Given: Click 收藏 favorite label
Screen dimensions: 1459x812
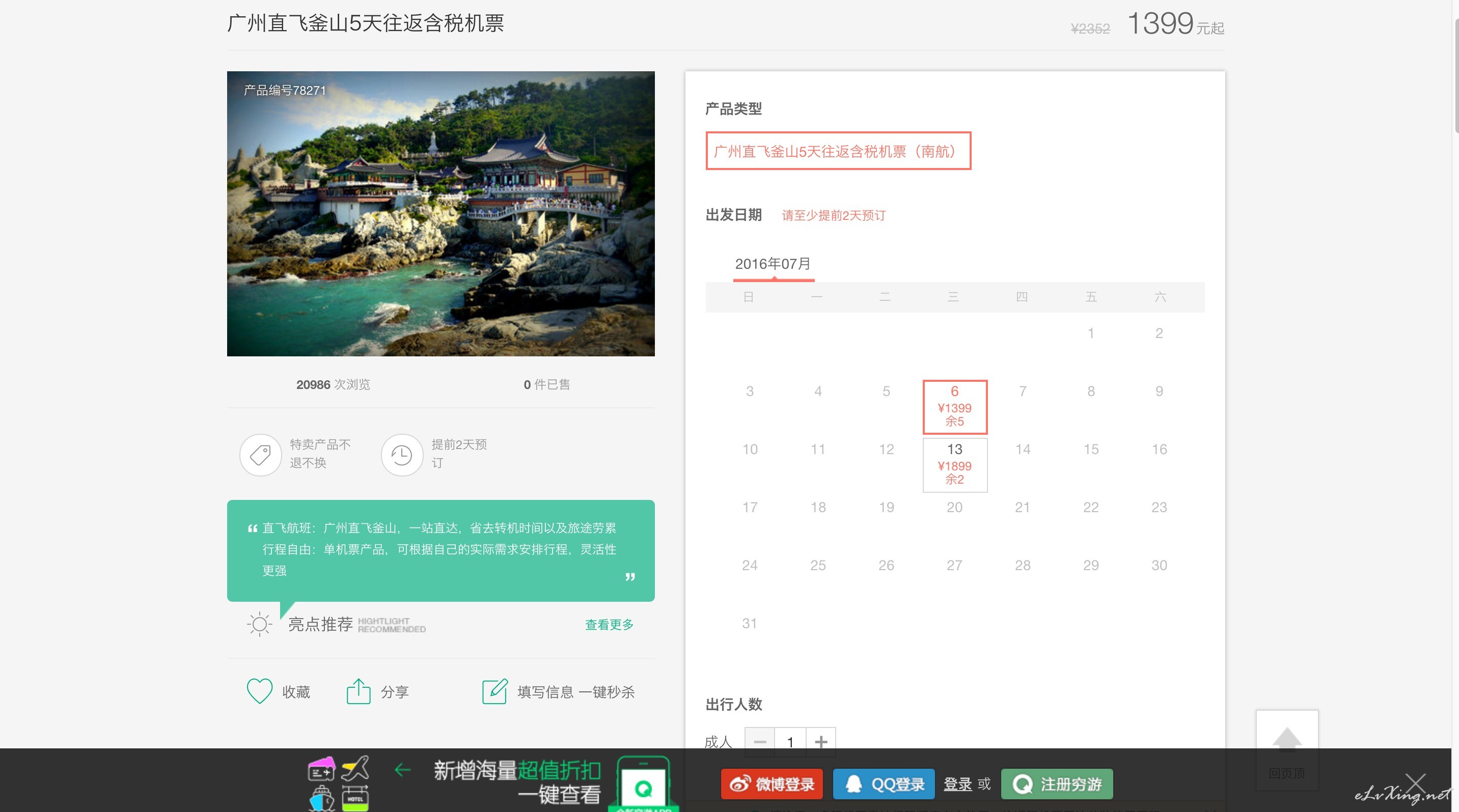Looking at the screenshot, I should click(x=296, y=692).
